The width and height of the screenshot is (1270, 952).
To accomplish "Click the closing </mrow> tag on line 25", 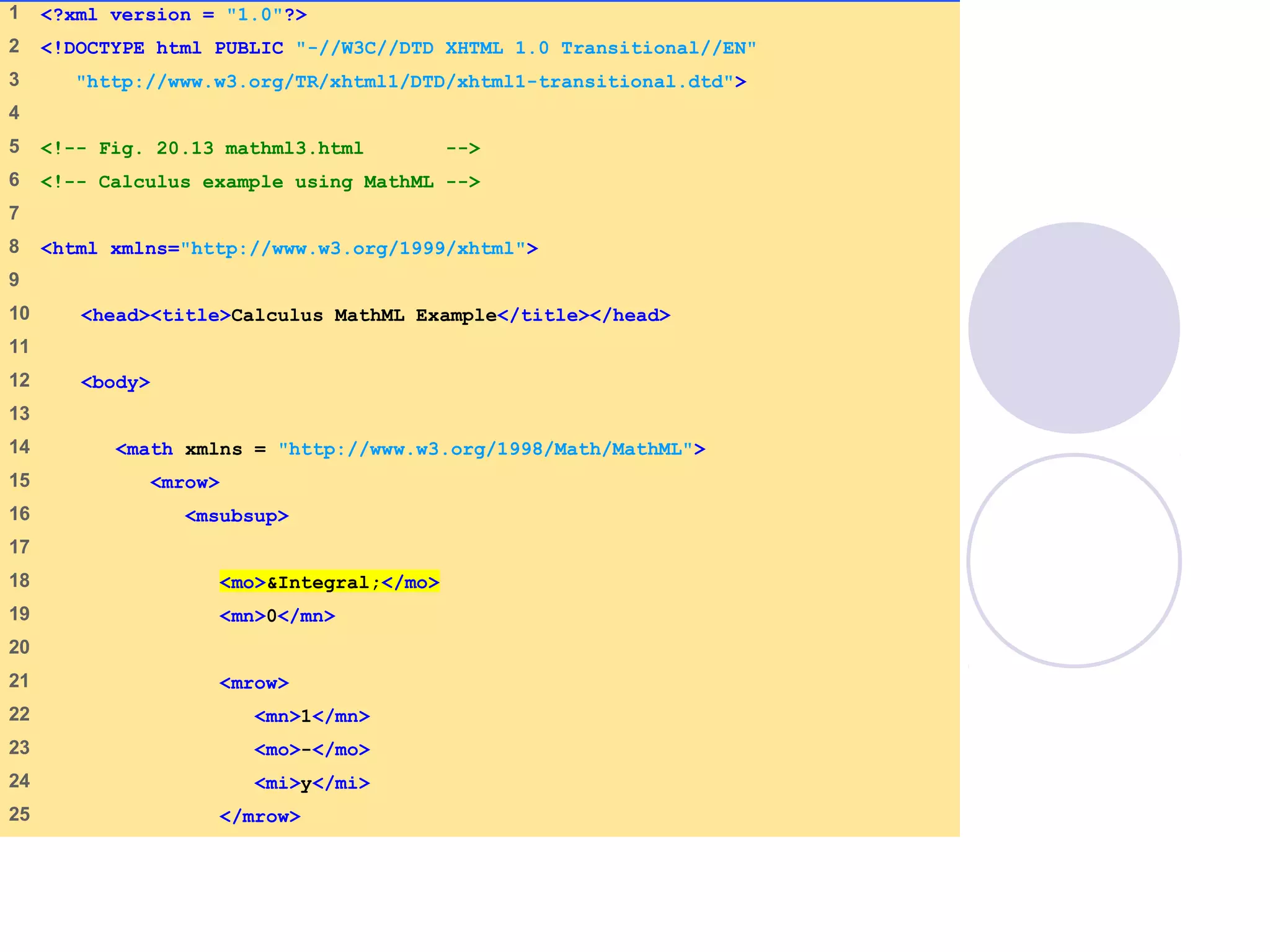I will pos(260,817).
